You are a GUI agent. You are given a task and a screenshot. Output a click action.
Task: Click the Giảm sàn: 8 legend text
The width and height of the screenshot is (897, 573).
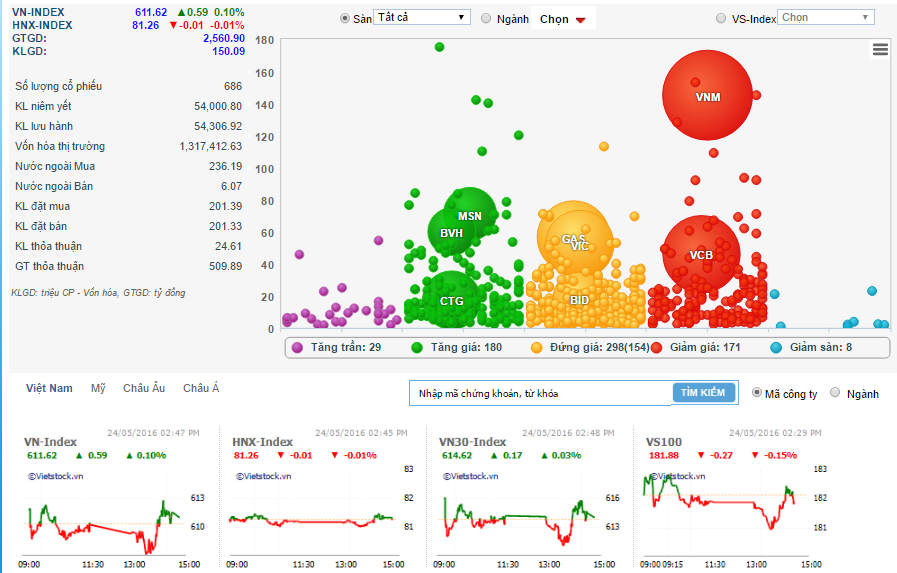click(x=820, y=347)
